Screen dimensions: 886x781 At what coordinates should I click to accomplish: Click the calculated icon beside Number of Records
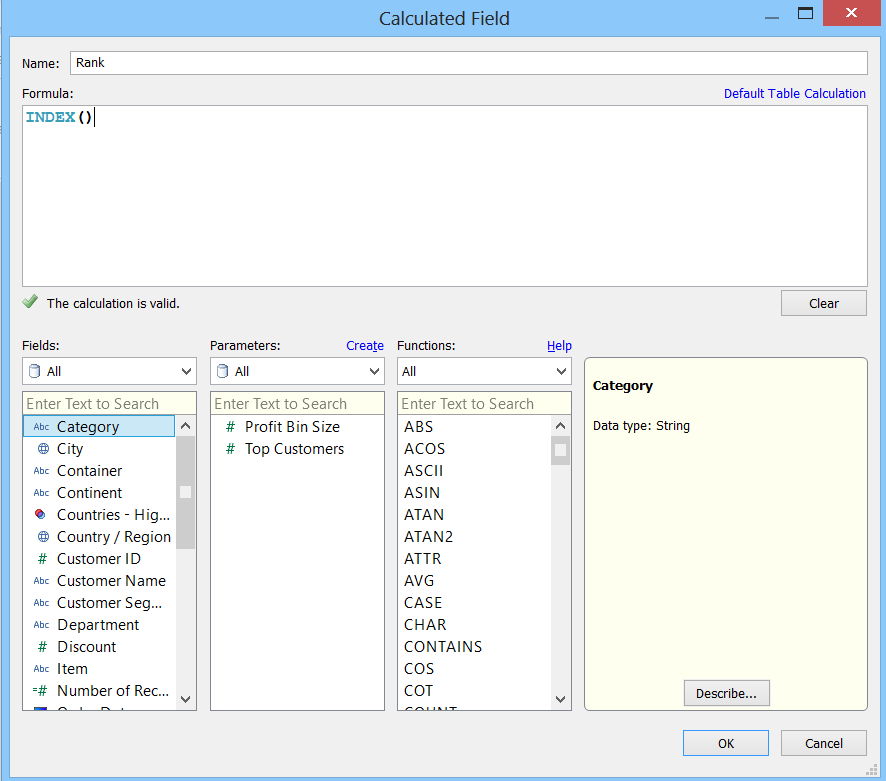click(x=41, y=691)
